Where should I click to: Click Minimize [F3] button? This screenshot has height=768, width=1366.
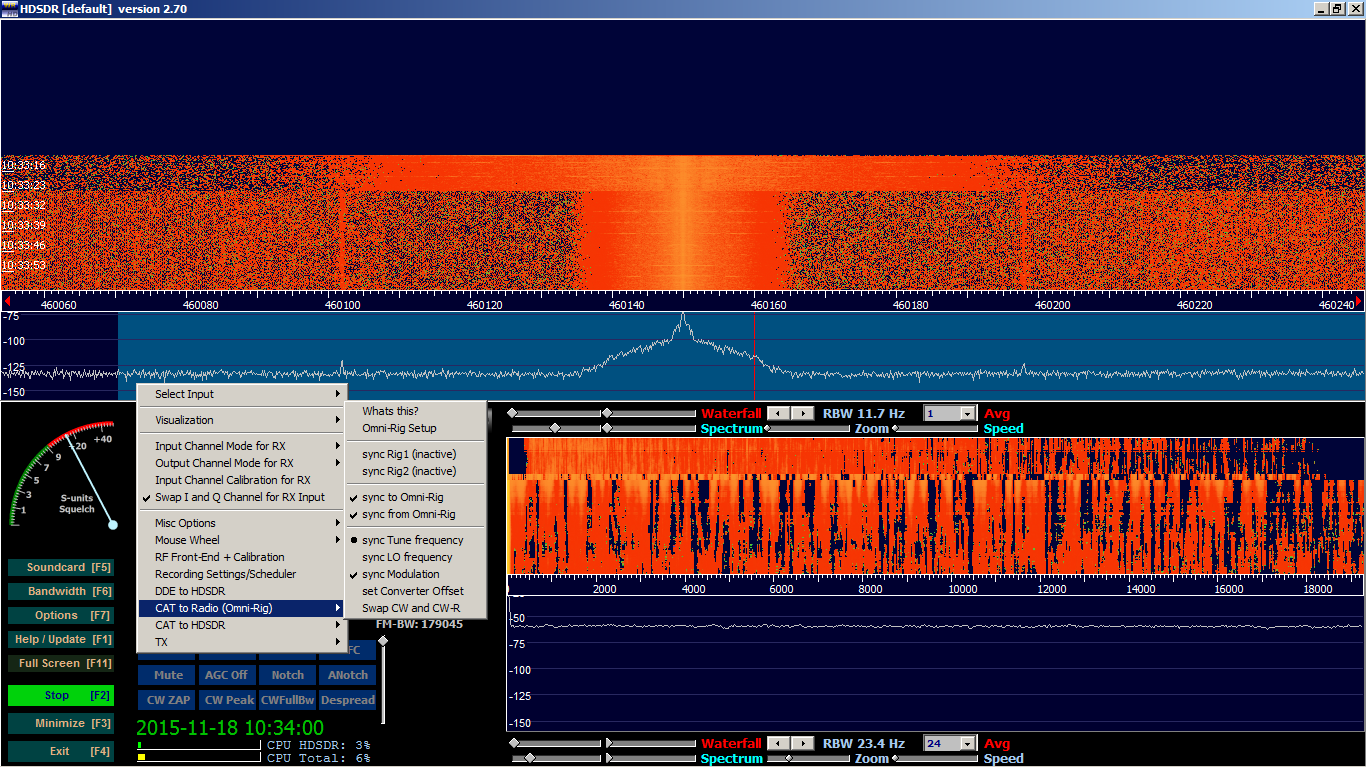coord(61,723)
